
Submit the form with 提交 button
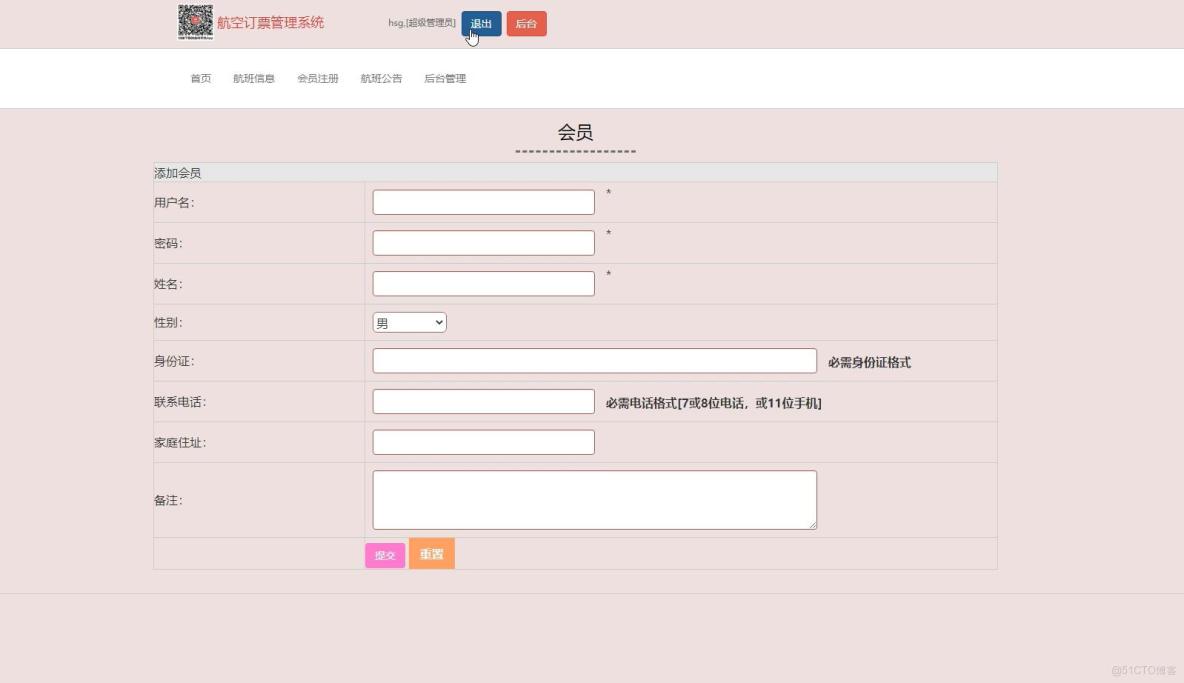384,553
